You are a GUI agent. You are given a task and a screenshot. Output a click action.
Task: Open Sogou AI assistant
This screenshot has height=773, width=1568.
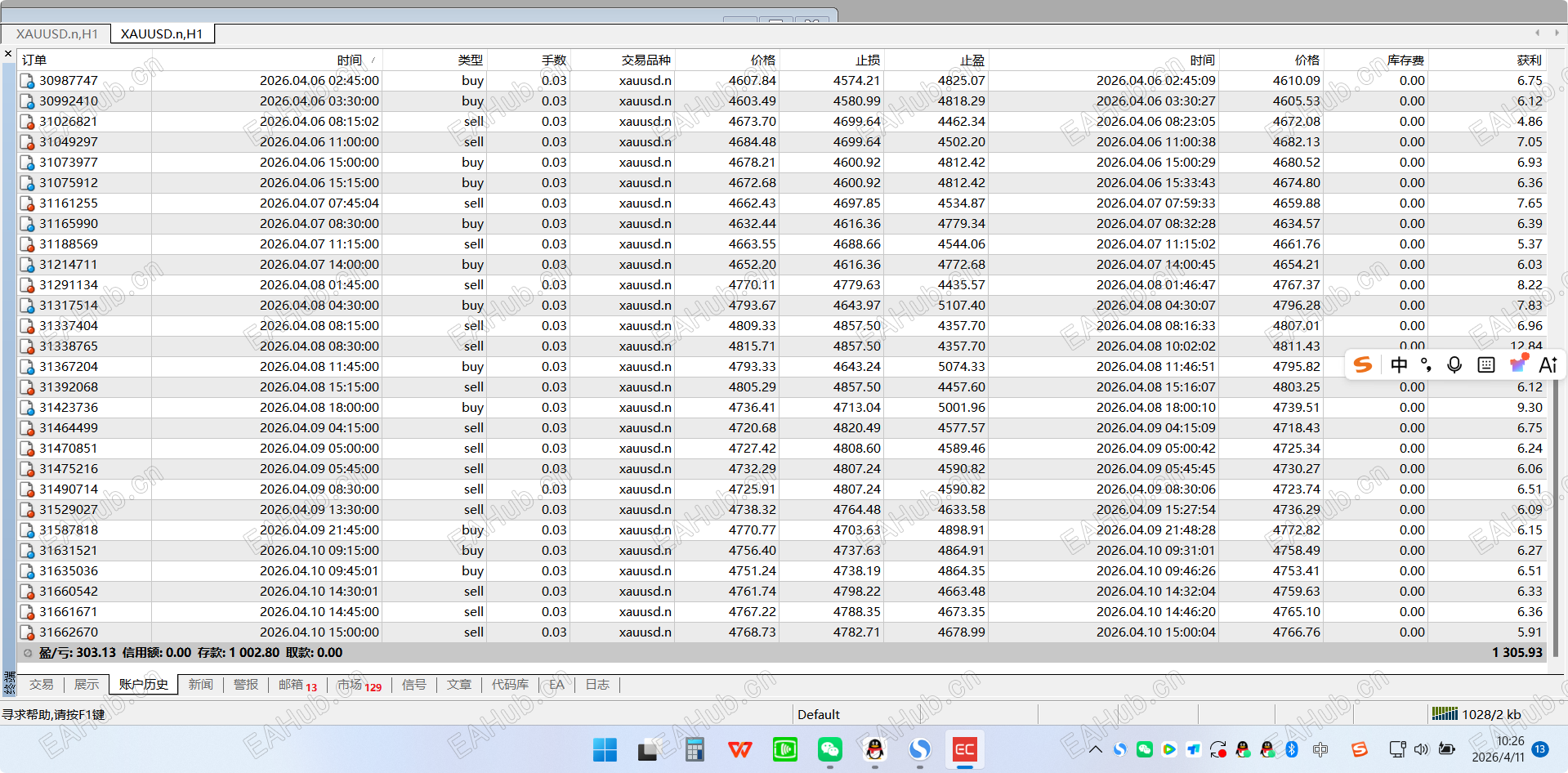[x=1548, y=364]
